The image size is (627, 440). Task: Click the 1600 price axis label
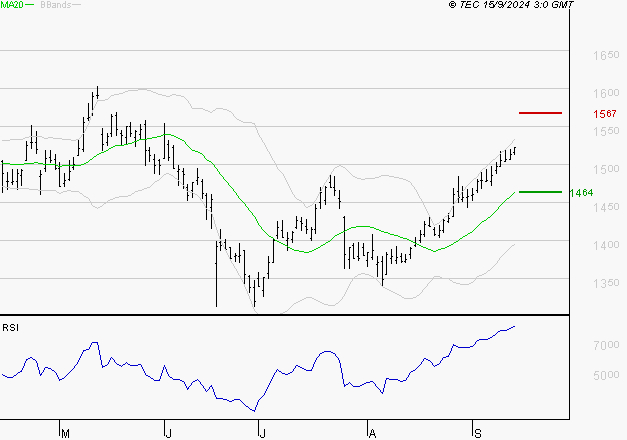click(606, 93)
